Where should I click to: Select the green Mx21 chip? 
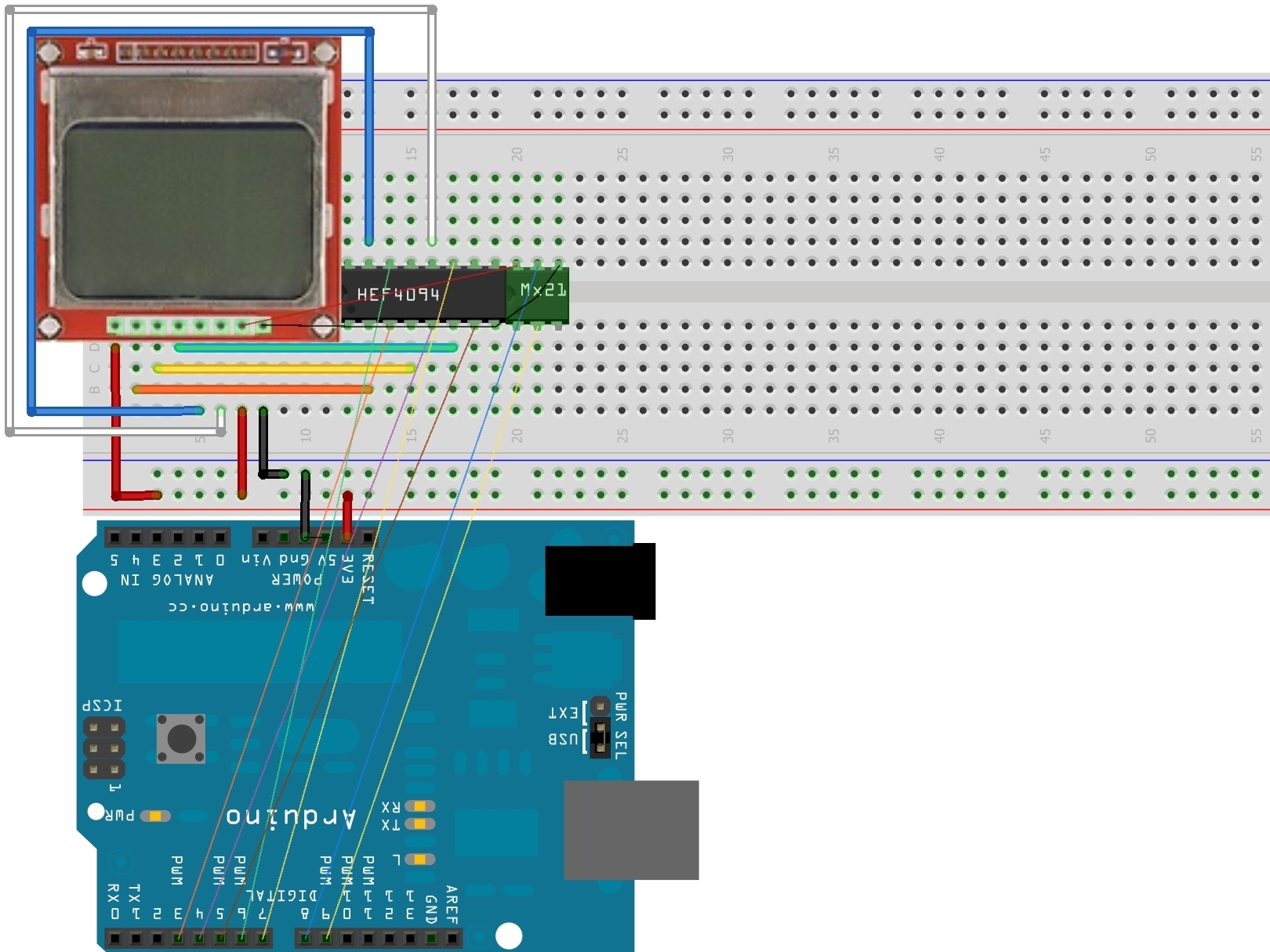point(537,294)
